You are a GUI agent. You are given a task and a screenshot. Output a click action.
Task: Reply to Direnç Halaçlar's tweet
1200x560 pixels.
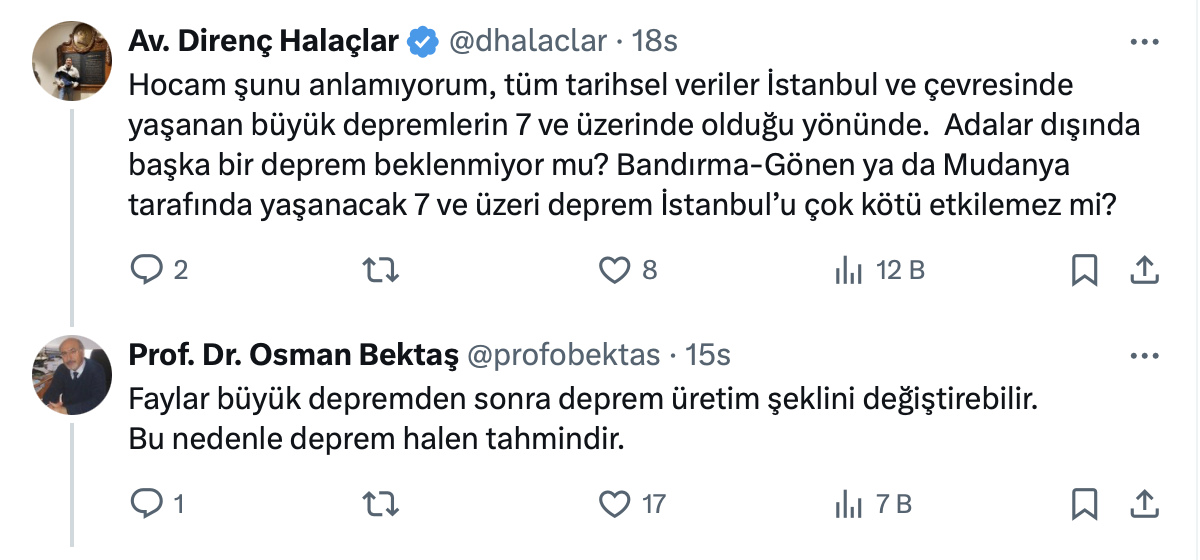tap(146, 270)
